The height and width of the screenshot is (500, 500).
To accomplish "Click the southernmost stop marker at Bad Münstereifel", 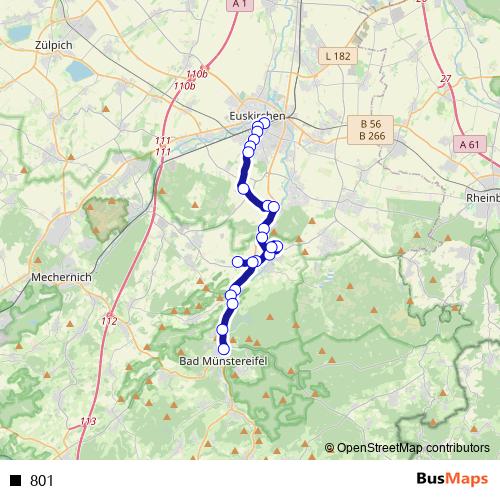I will click(224, 349).
